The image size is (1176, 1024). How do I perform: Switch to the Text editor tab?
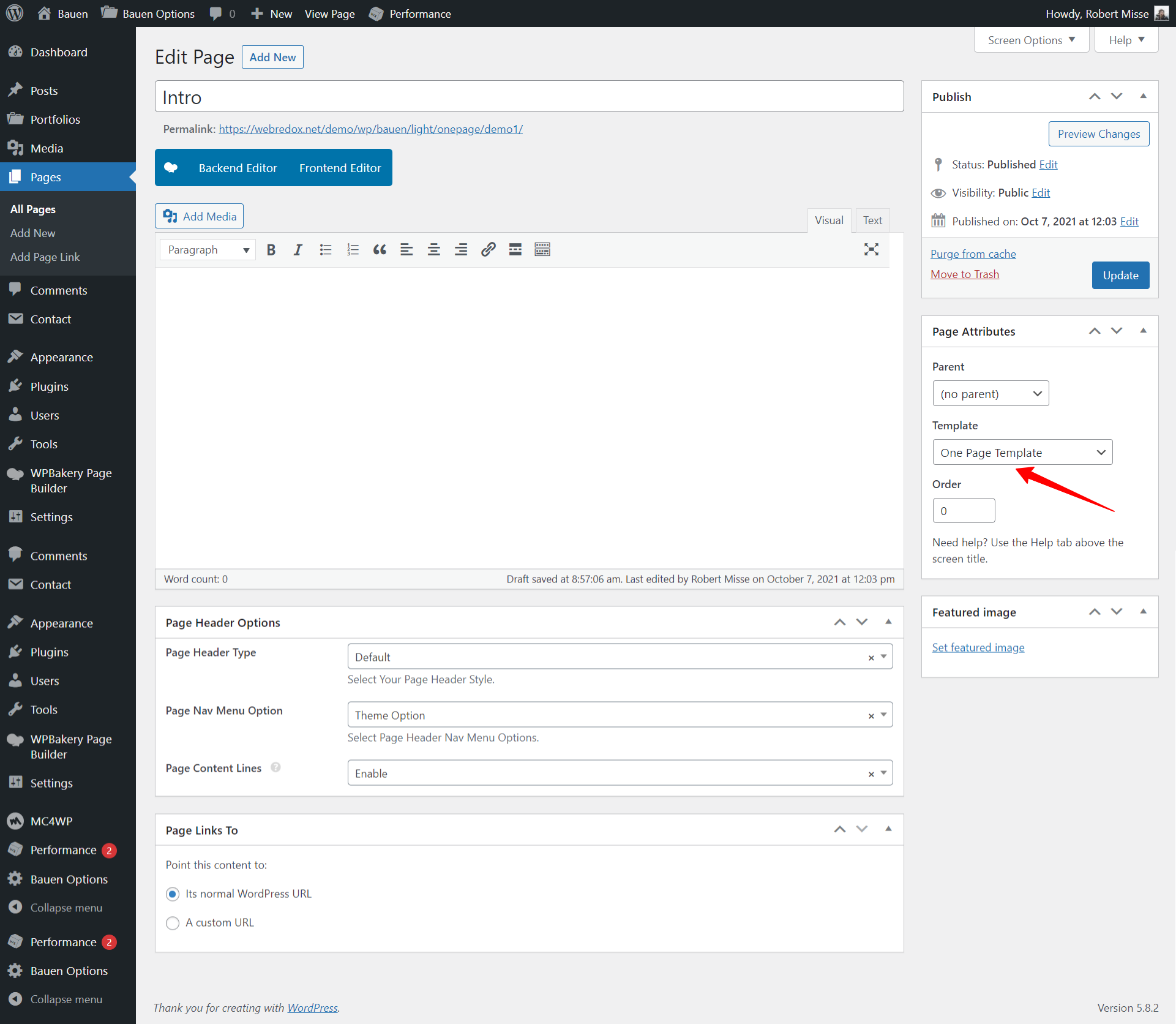click(872, 220)
